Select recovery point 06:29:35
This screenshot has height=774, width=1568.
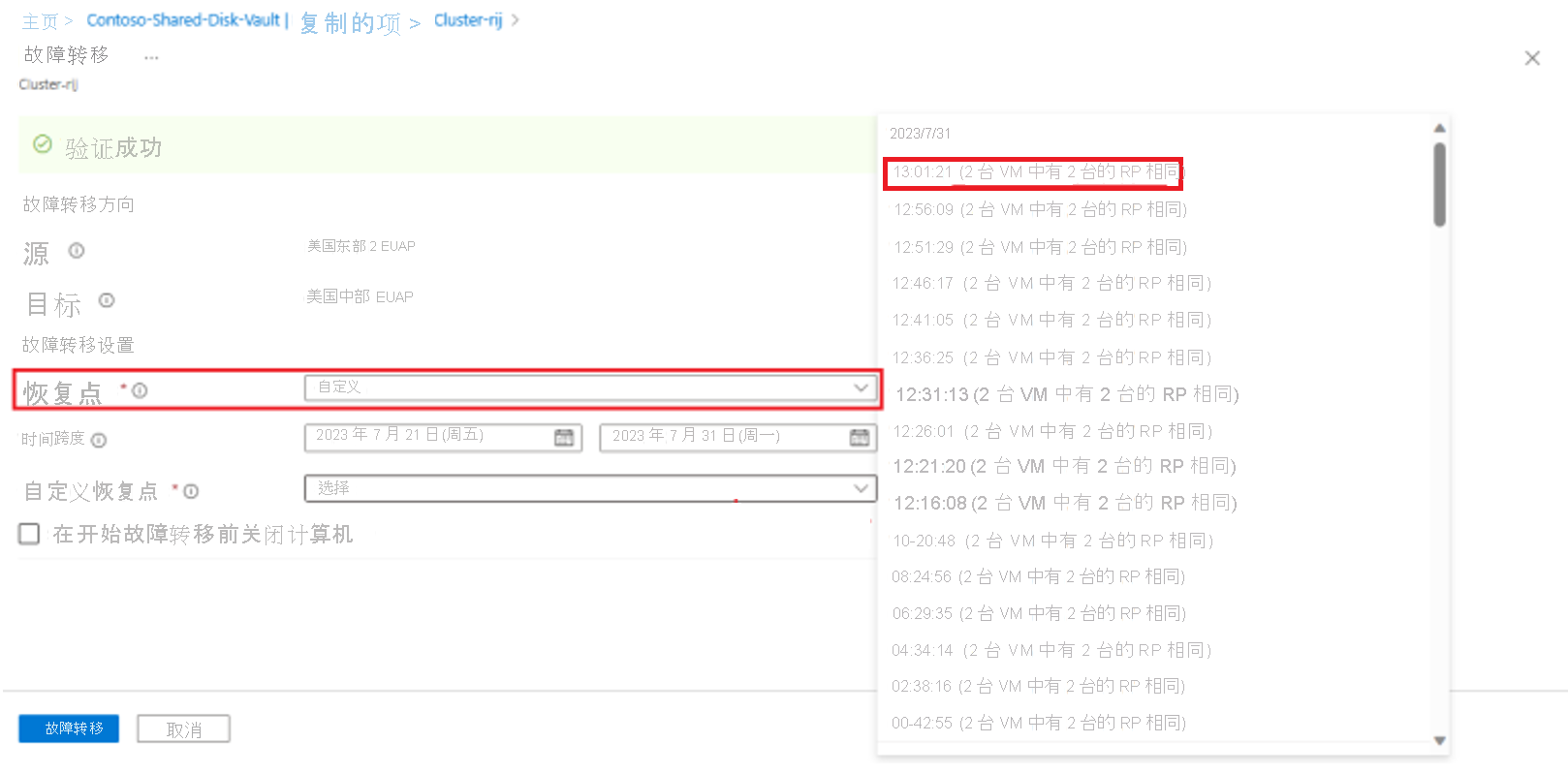1038,613
